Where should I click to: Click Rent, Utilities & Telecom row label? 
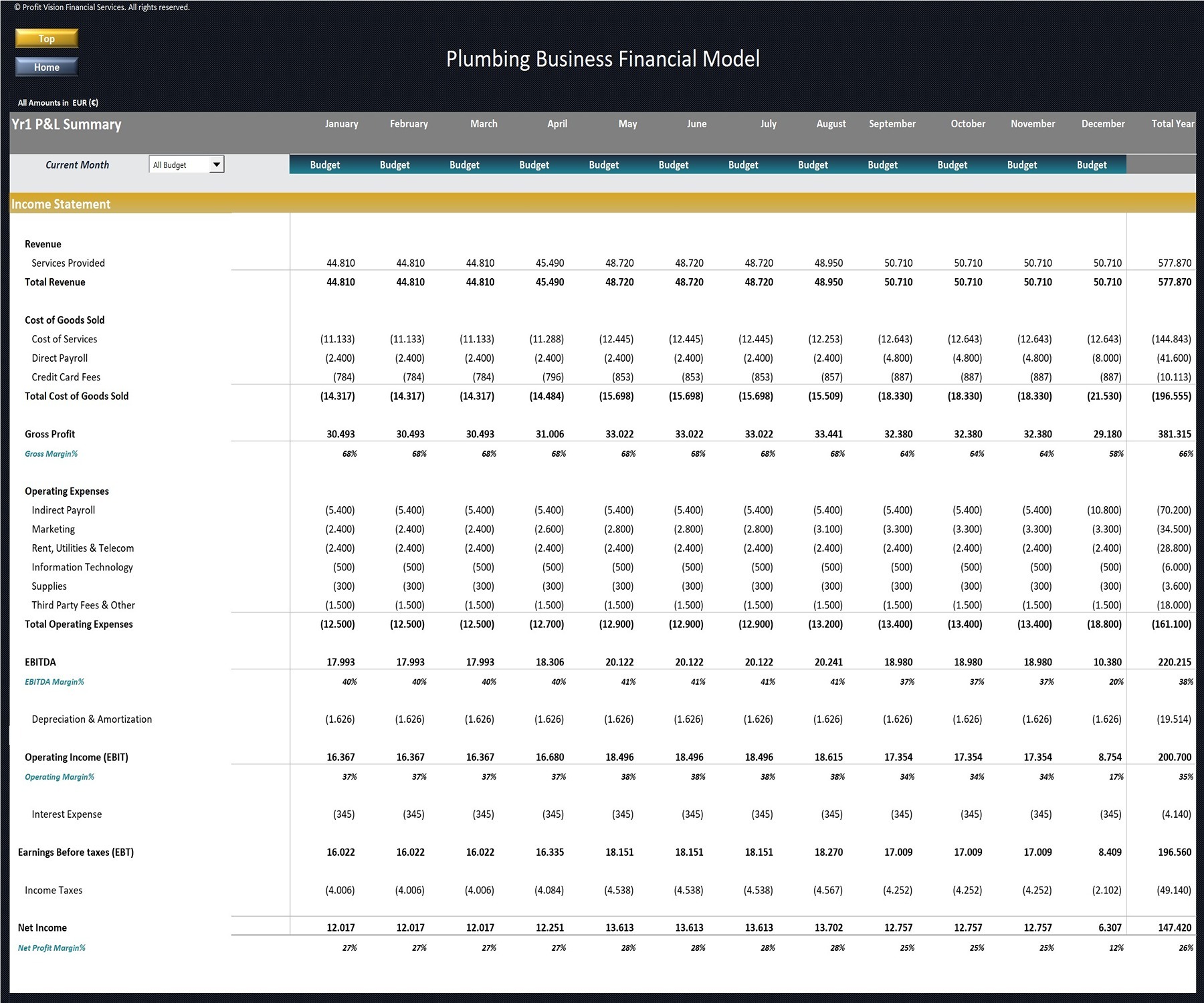click(82, 548)
